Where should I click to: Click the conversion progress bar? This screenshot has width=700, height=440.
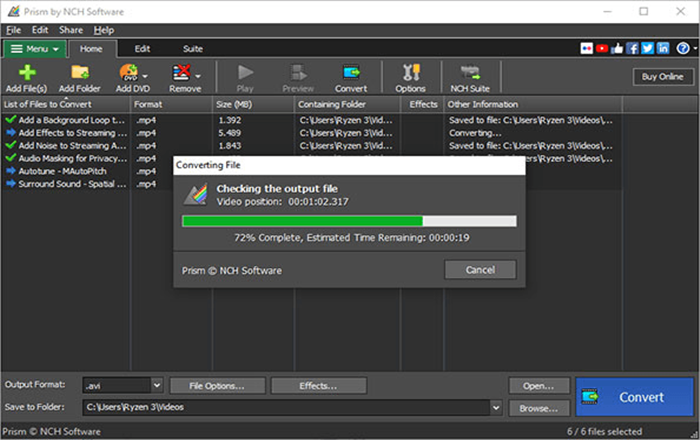coord(349,221)
